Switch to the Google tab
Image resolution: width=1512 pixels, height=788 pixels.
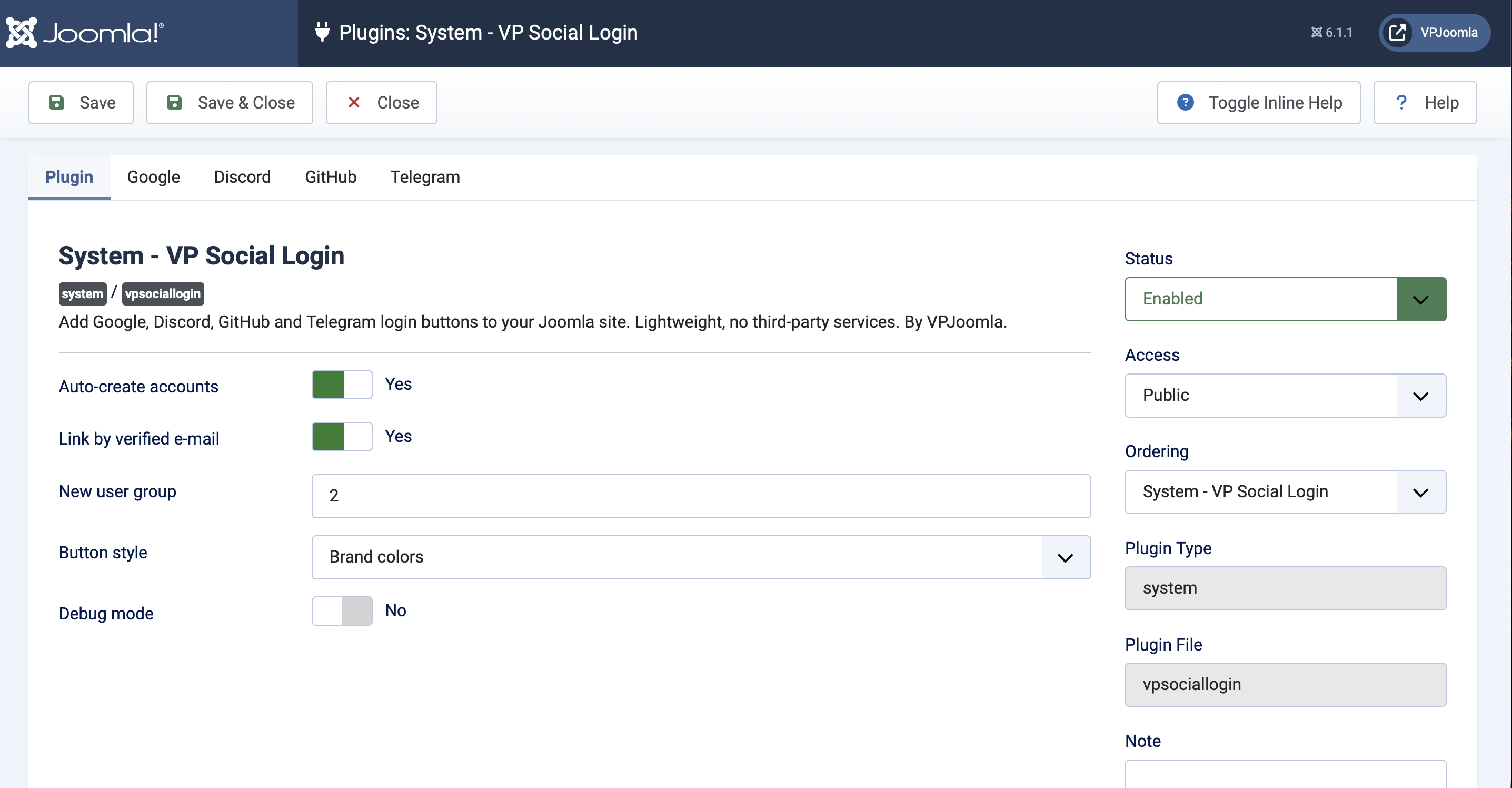coord(154,178)
